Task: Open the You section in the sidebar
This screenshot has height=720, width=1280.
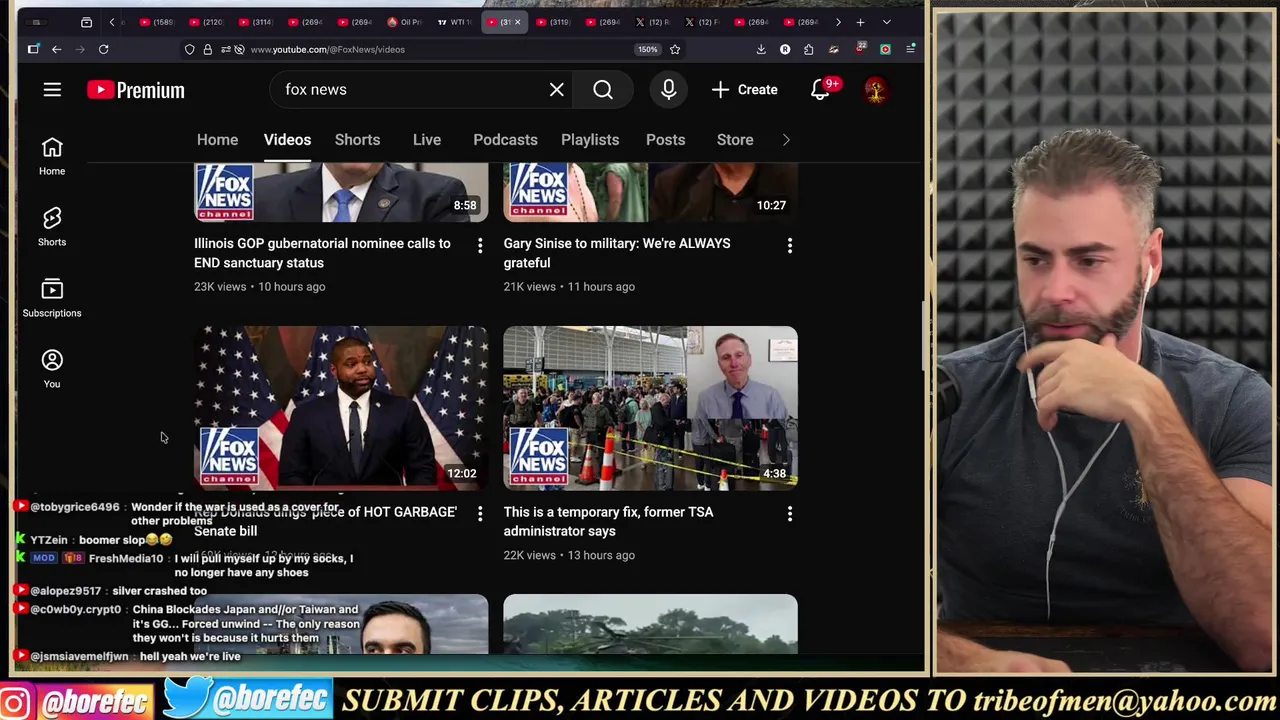Action: tap(52, 369)
